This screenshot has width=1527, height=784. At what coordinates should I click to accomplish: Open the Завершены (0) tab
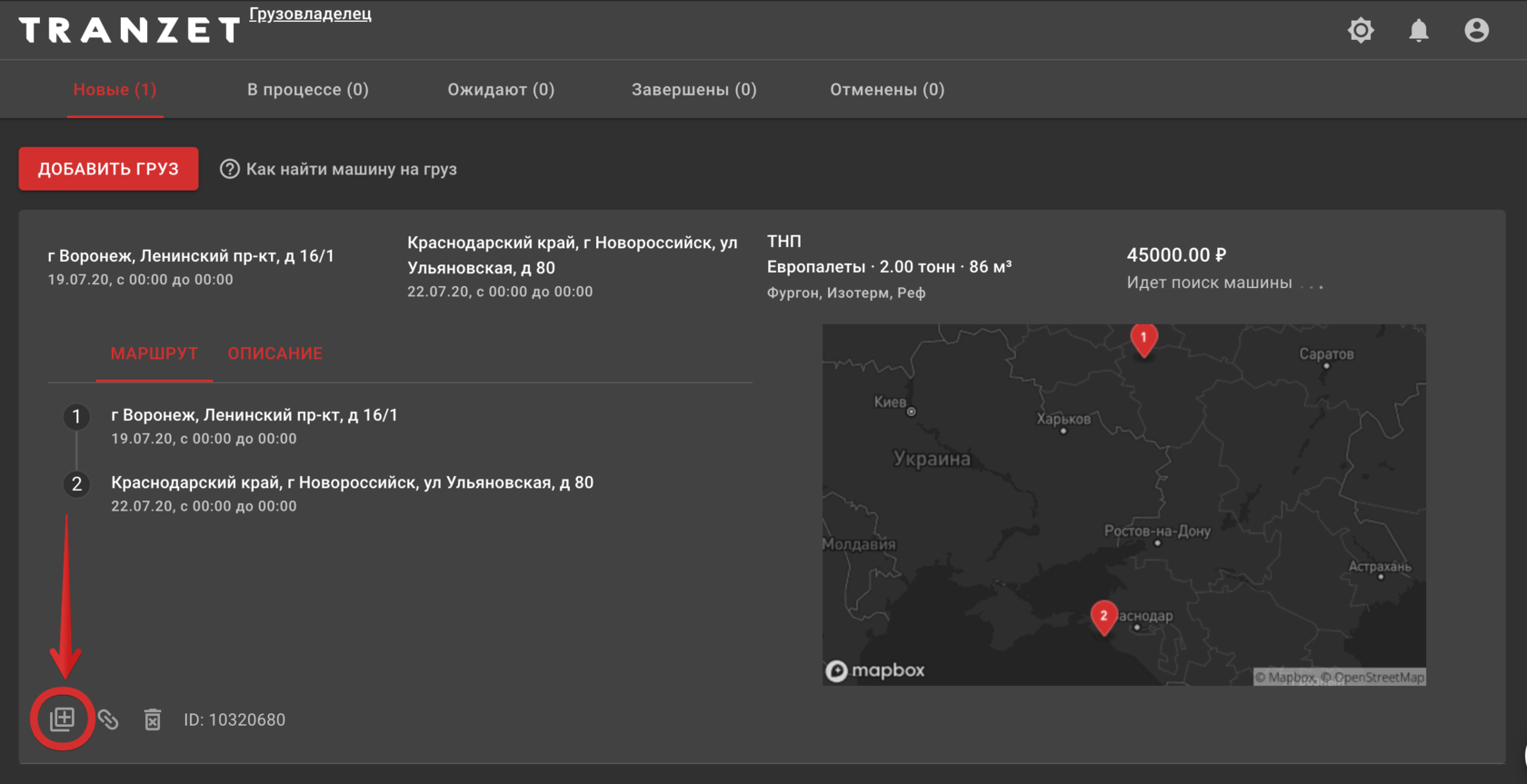[x=694, y=89]
